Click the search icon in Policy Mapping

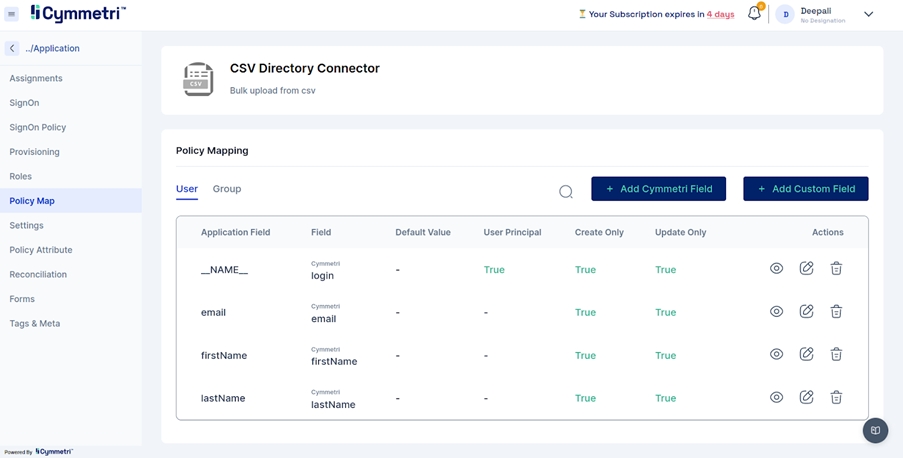pos(566,191)
